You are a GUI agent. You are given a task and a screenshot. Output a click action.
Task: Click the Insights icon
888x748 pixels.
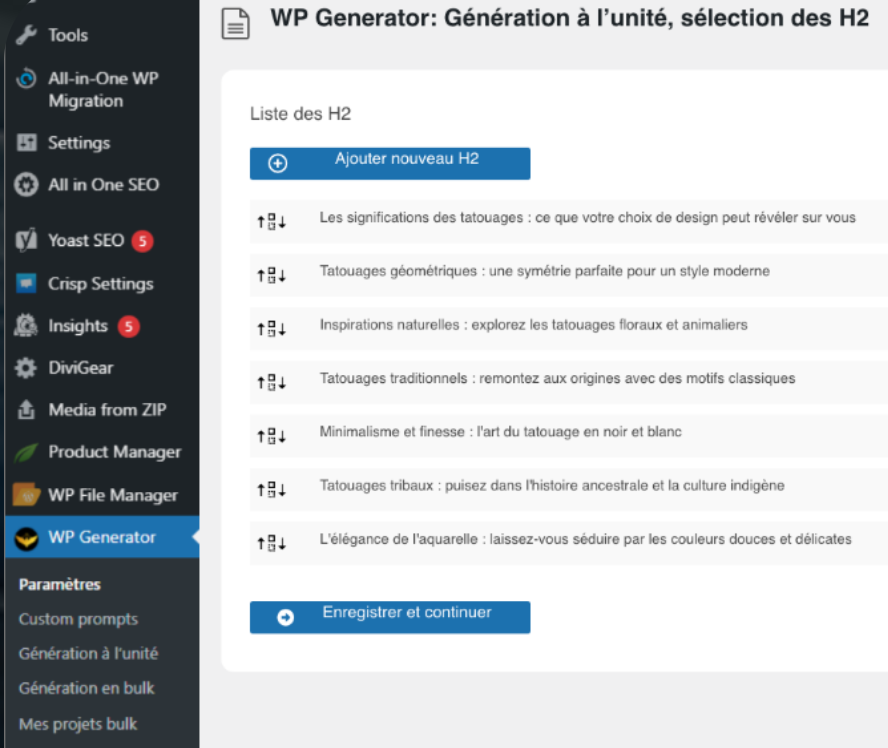[25, 326]
